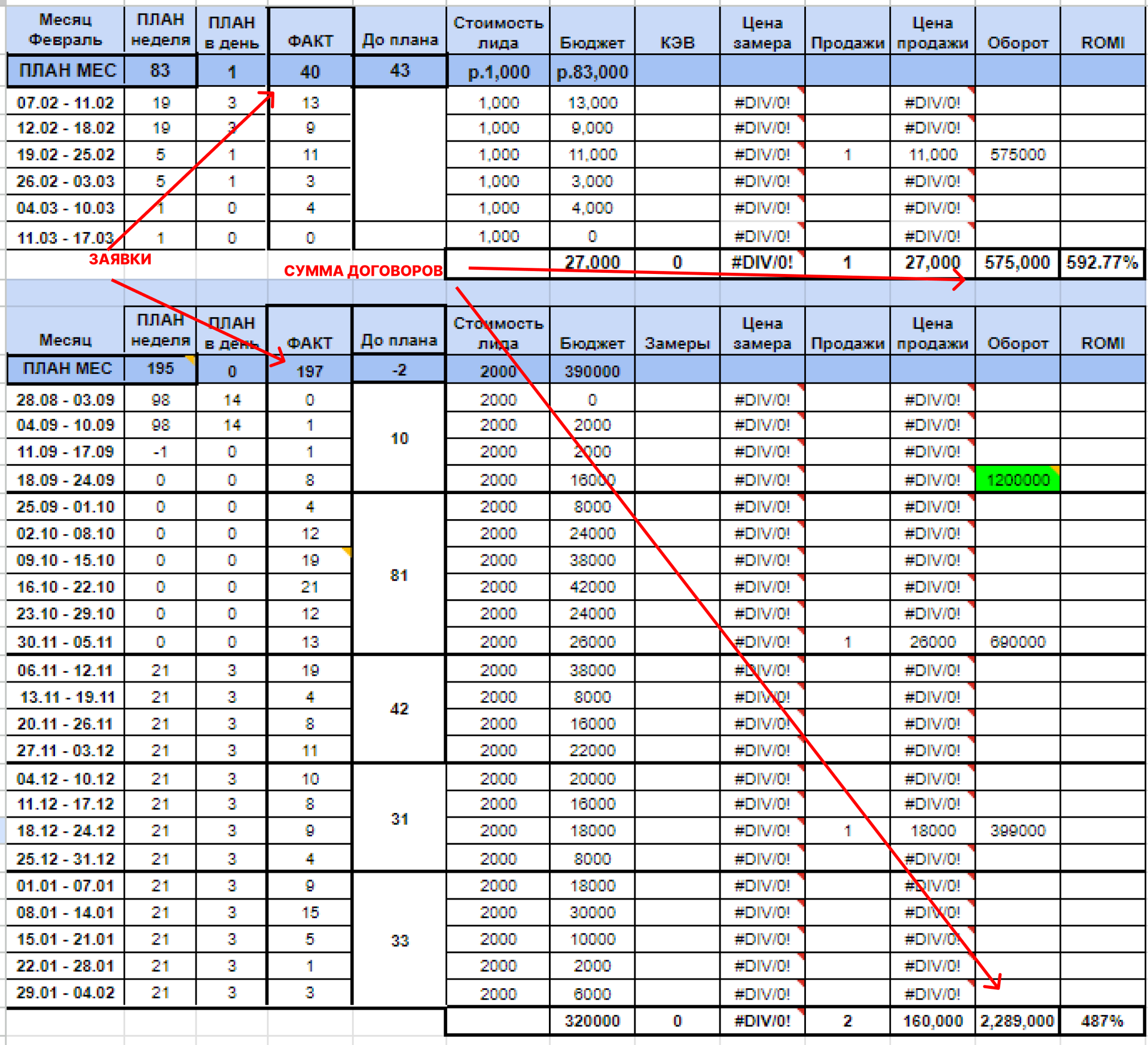Click the 575000 turnover cell
This screenshot has height=1045, width=1148.
click(1017, 155)
